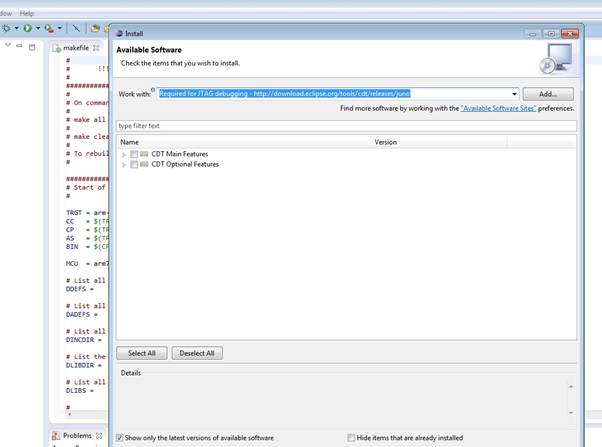Switch to the Problems tab

pyautogui.click(x=75, y=436)
